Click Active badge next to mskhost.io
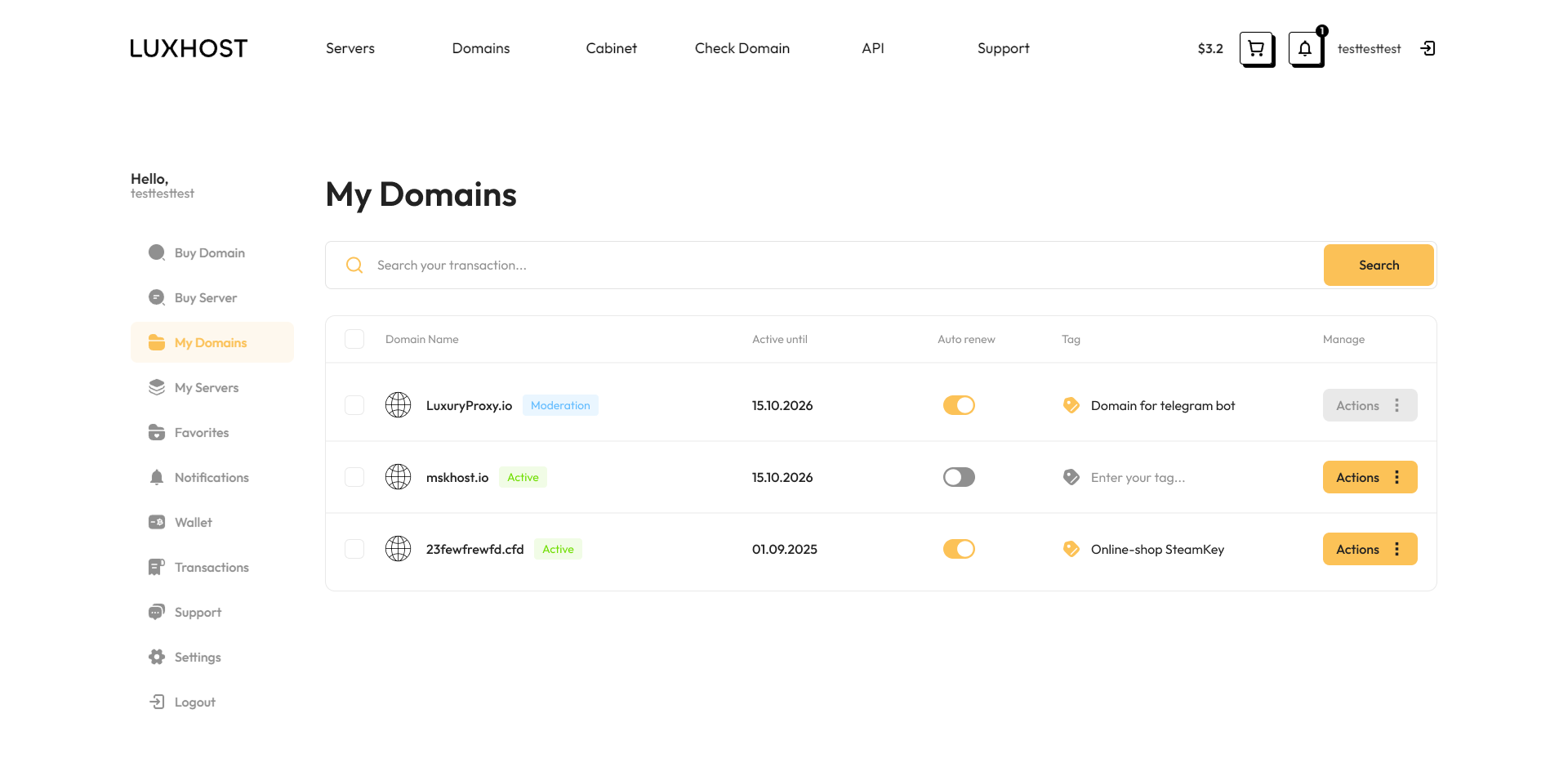The width and height of the screenshot is (1568, 776). pos(523,477)
